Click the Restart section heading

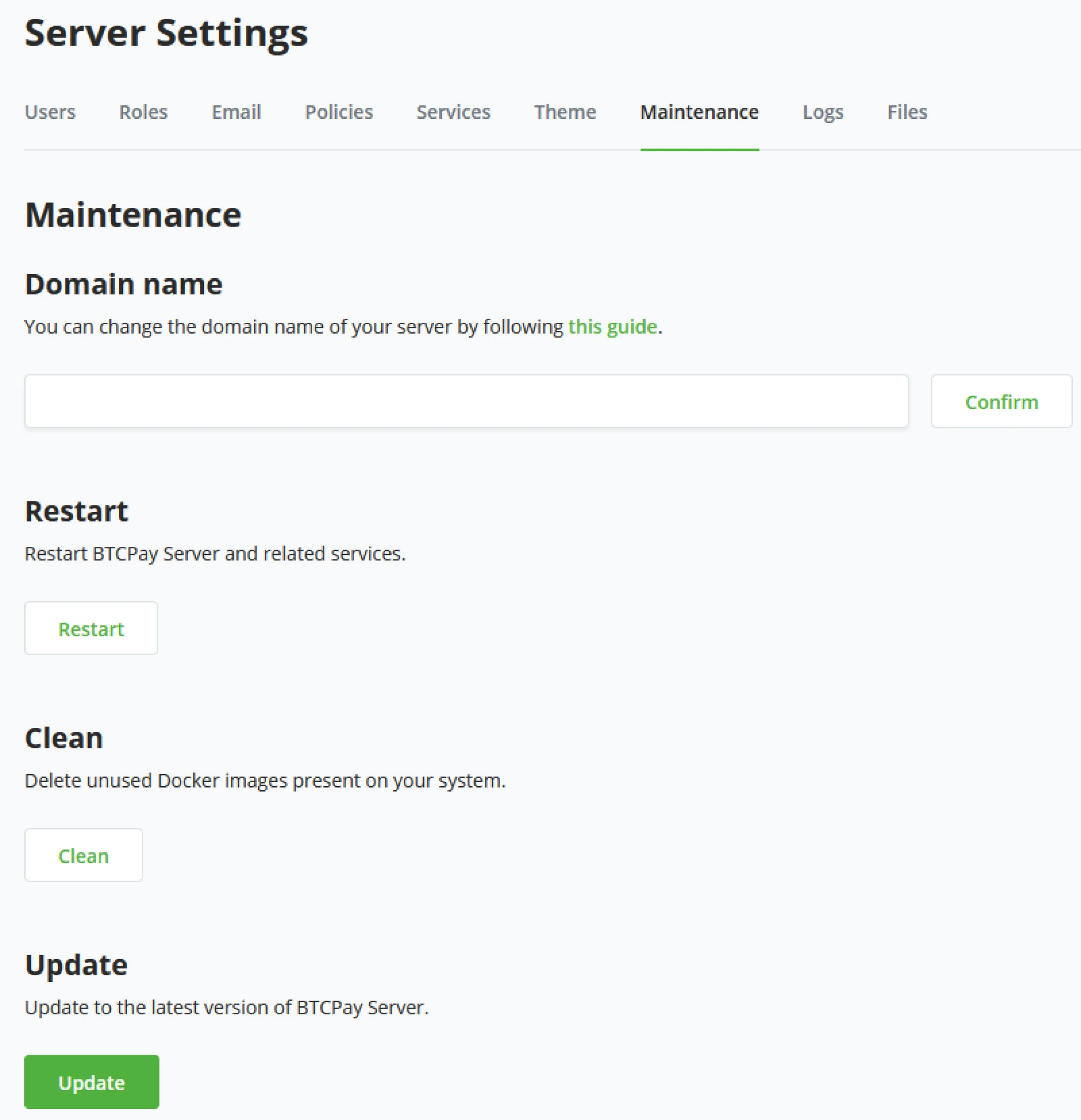[76, 511]
